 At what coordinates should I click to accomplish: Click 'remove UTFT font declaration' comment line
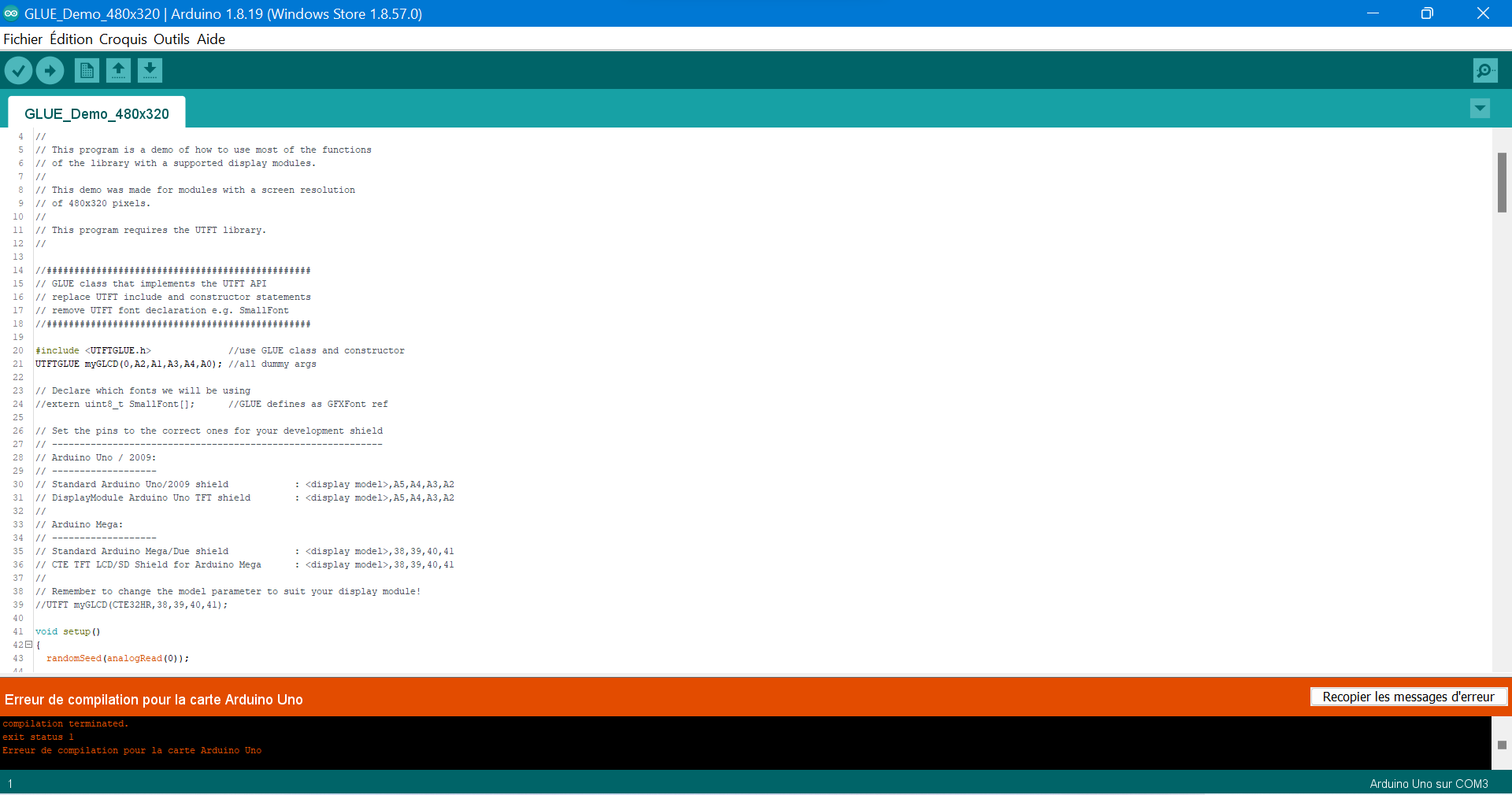[162, 311]
